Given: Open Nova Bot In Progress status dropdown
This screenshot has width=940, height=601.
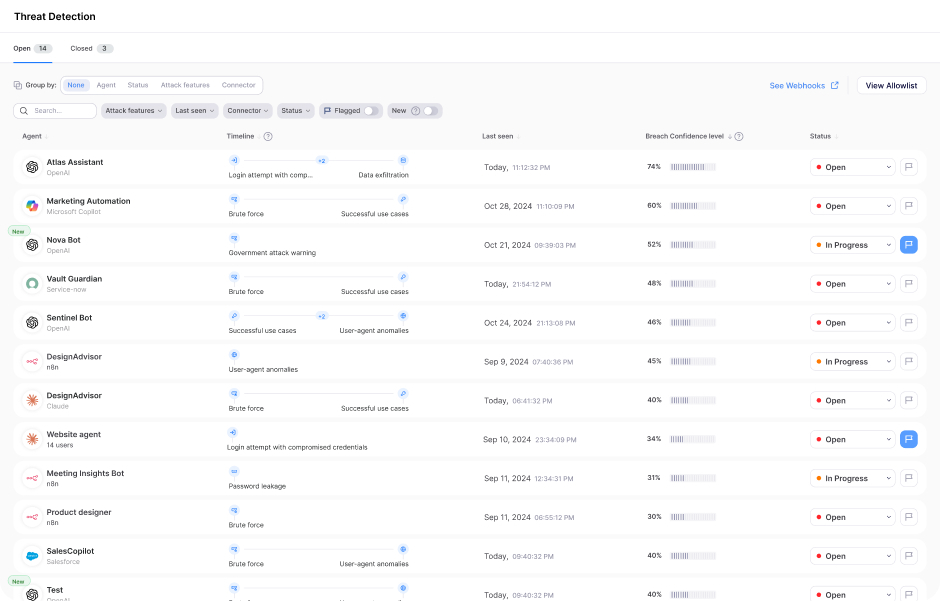Looking at the screenshot, I should tap(852, 245).
